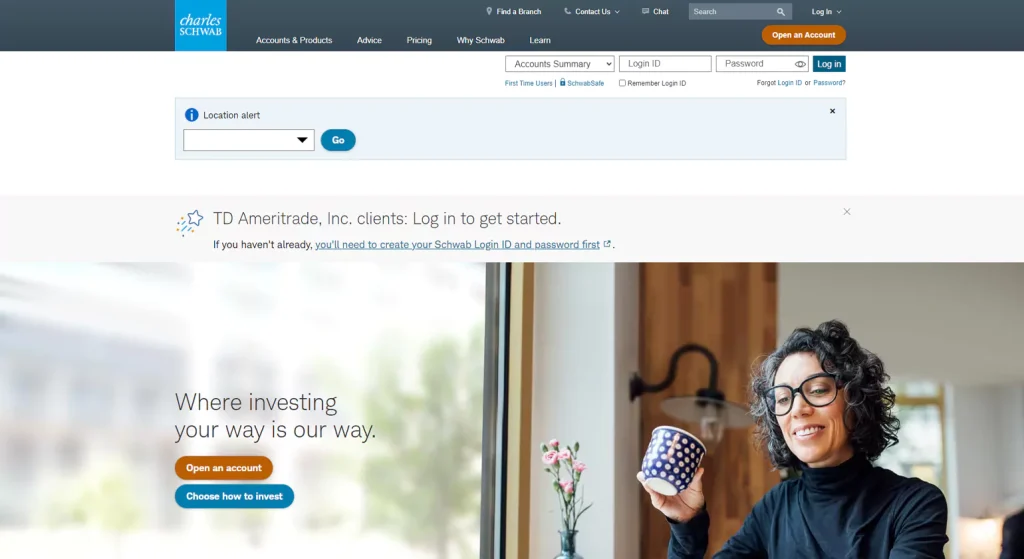Click into the Login ID field
Image resolution: width=1024 pixels, height=559 pixels.
[665, 63]
